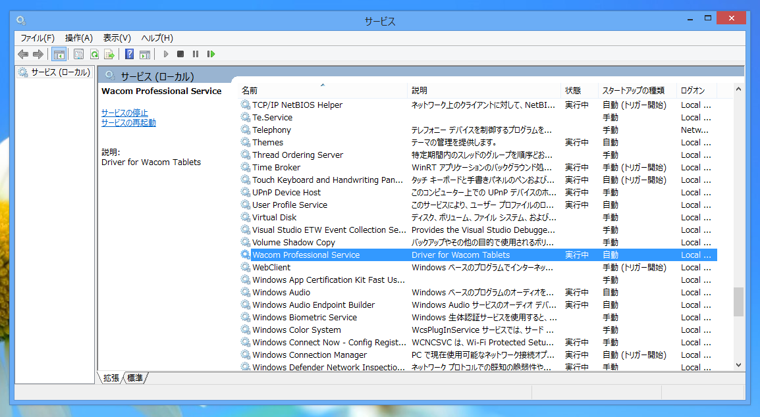Select サービス (ローカル) in the left tree
760x417 pixels.
[61, 73]
